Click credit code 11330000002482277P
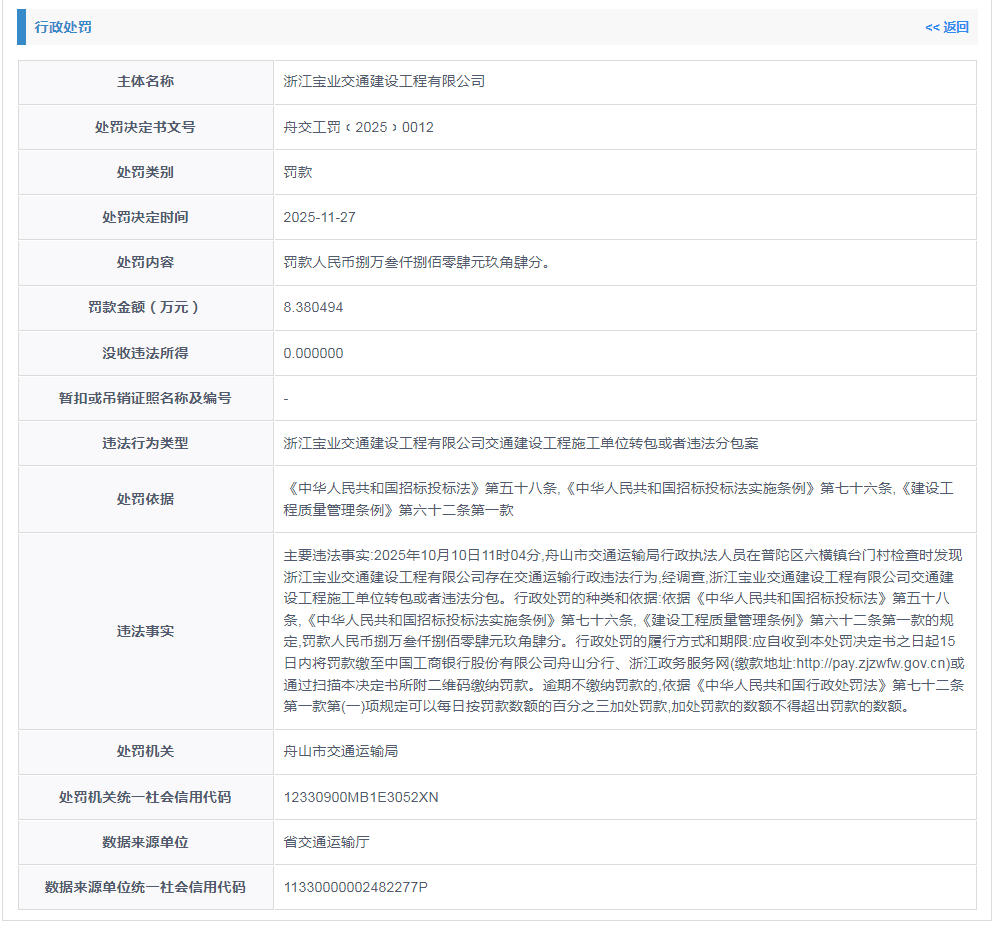 pyautogui.click(x=355, y=887)
